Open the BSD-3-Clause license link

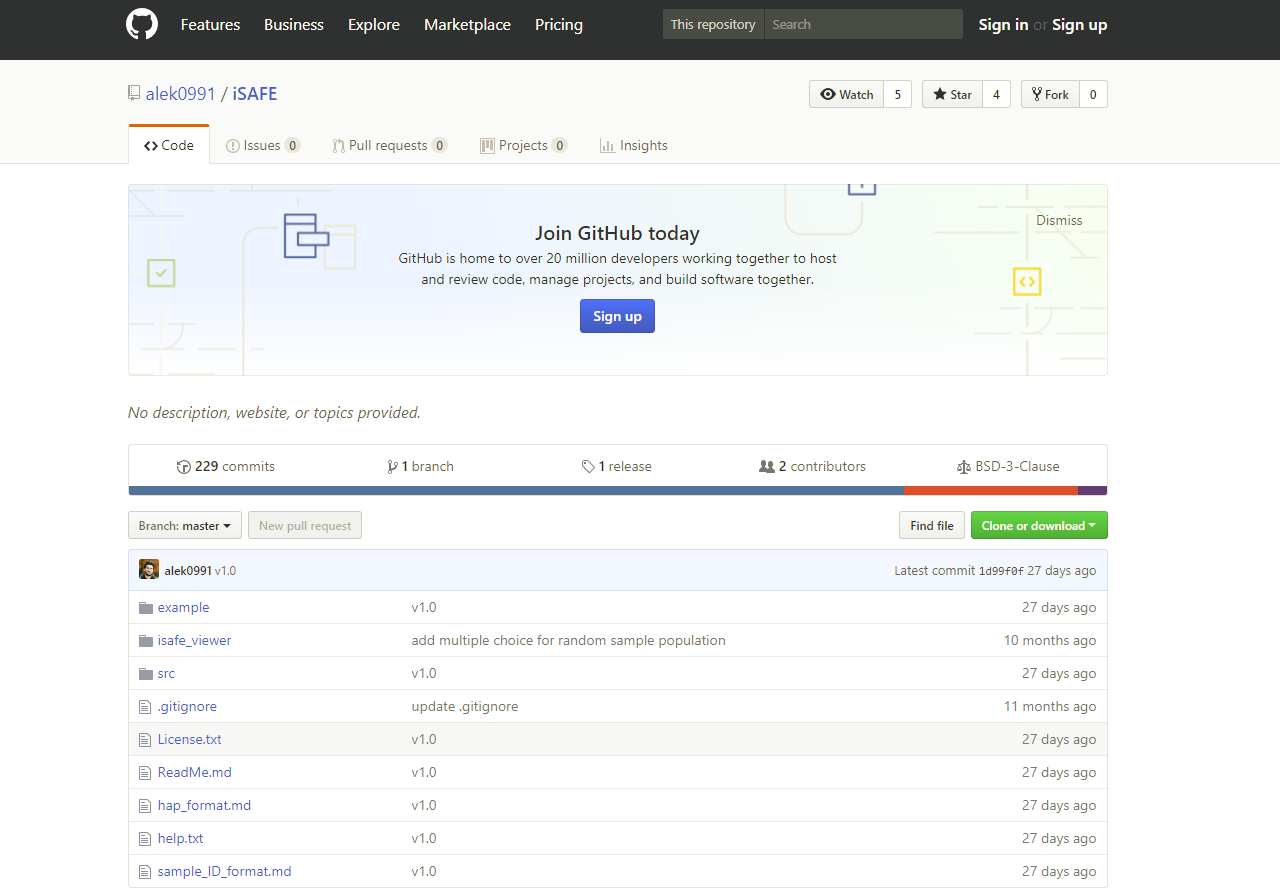[1009, 466]
